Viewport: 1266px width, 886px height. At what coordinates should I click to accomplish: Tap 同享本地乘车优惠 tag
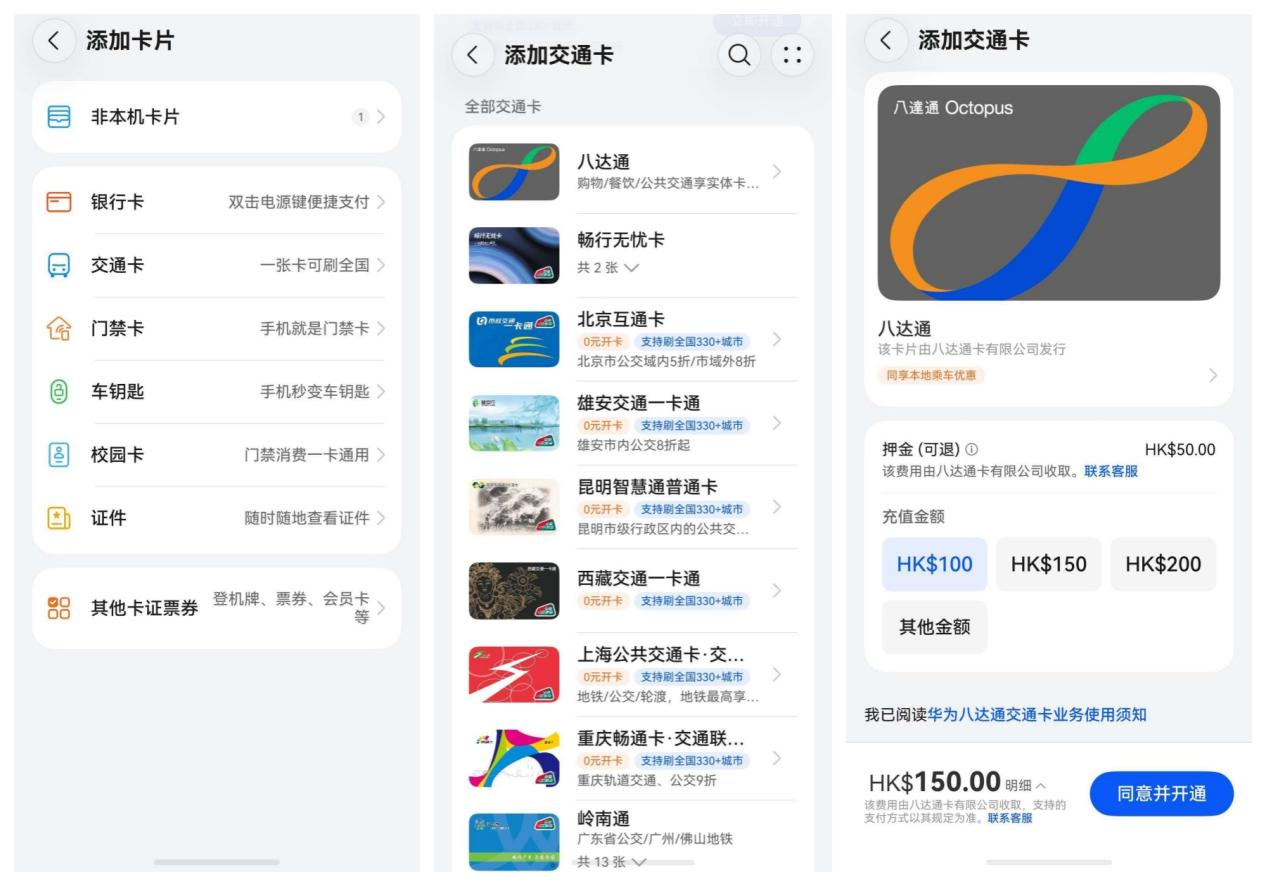pyautogui.click(x=930, y=376)
